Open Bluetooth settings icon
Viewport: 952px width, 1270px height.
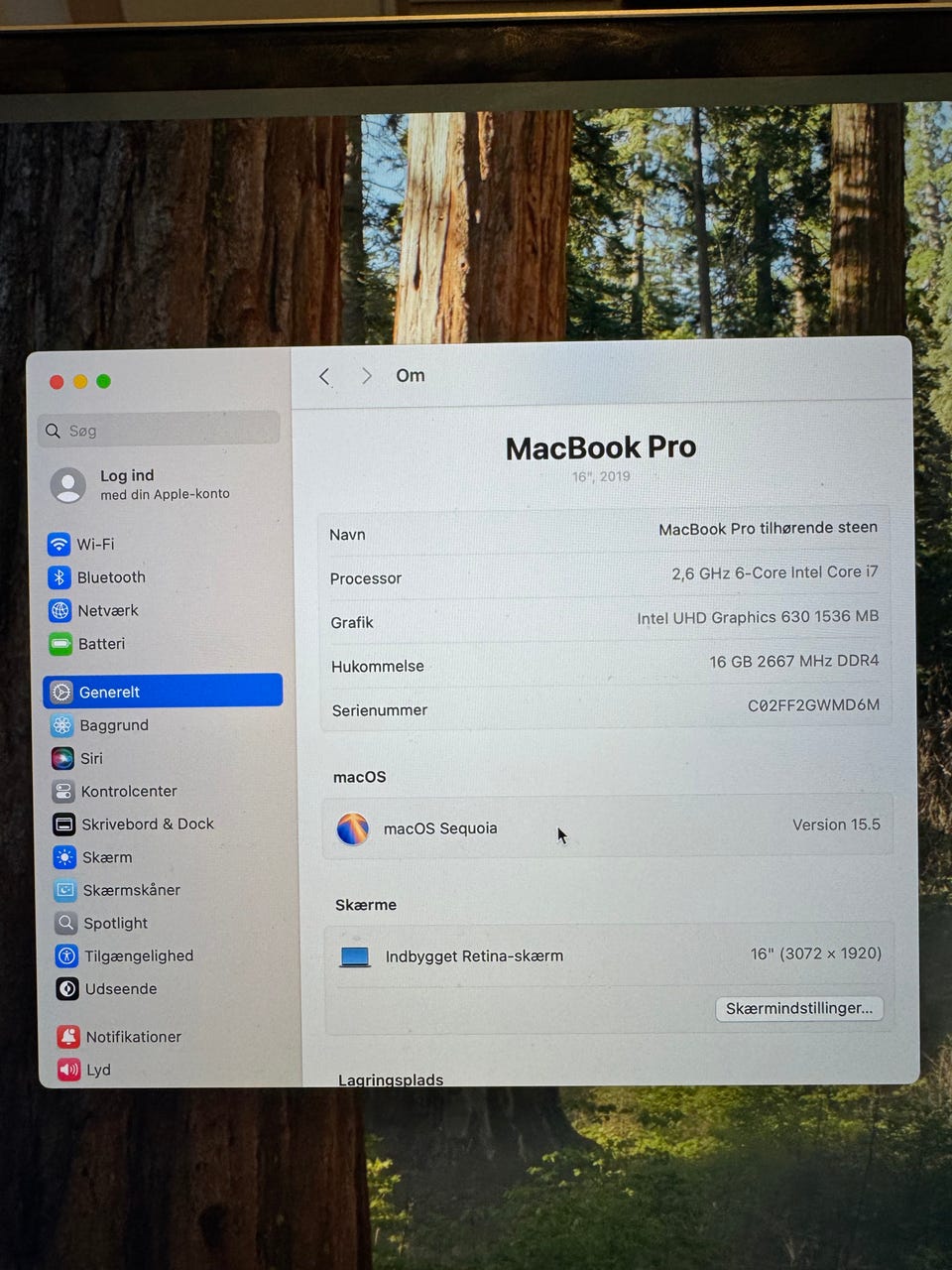(x=59, y=577)
